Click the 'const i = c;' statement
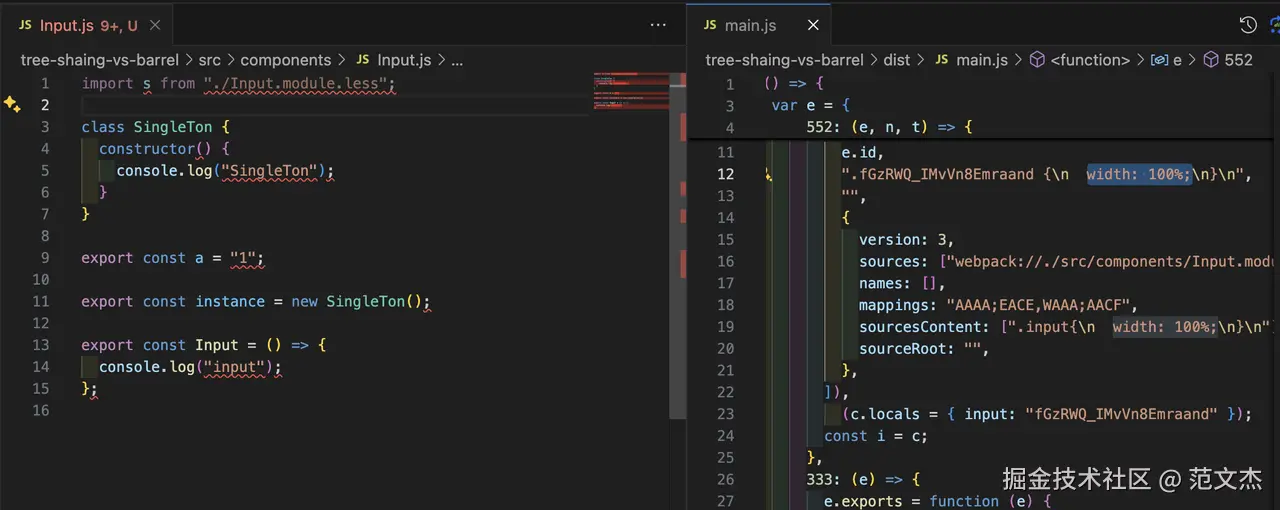1280x510 pixels. click(876, 436)
